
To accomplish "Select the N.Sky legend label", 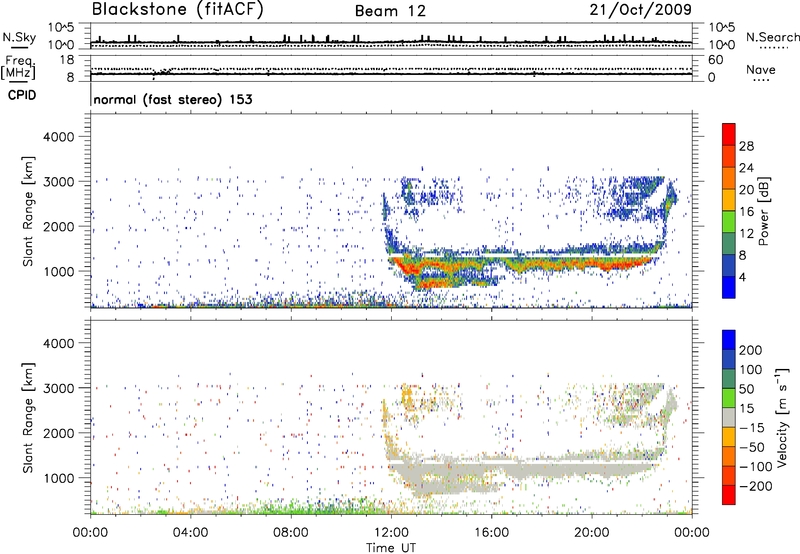I will [19, 37].
